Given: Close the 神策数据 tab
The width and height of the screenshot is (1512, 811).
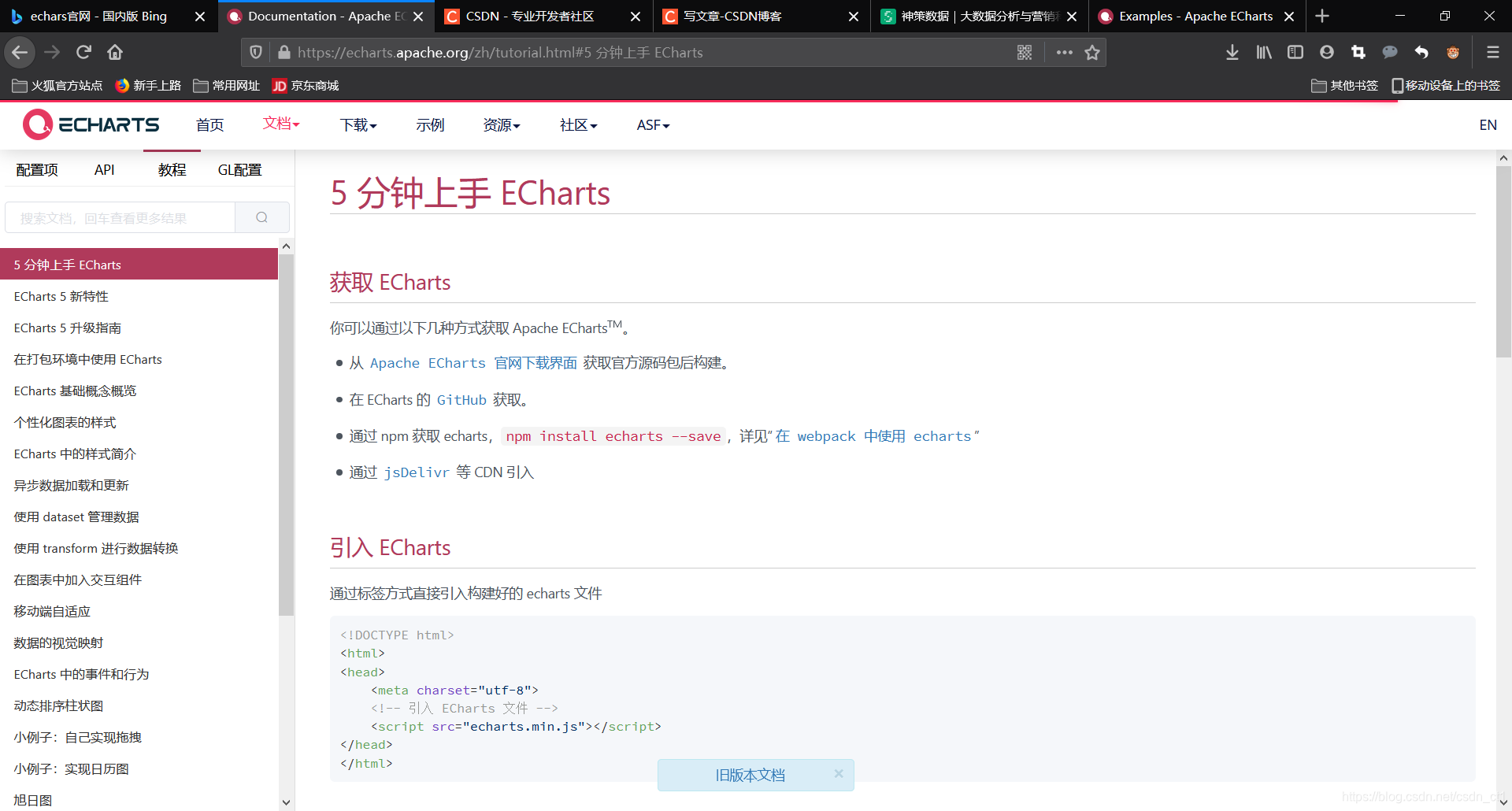Looking at the screenshot, I should point(1072,16).
